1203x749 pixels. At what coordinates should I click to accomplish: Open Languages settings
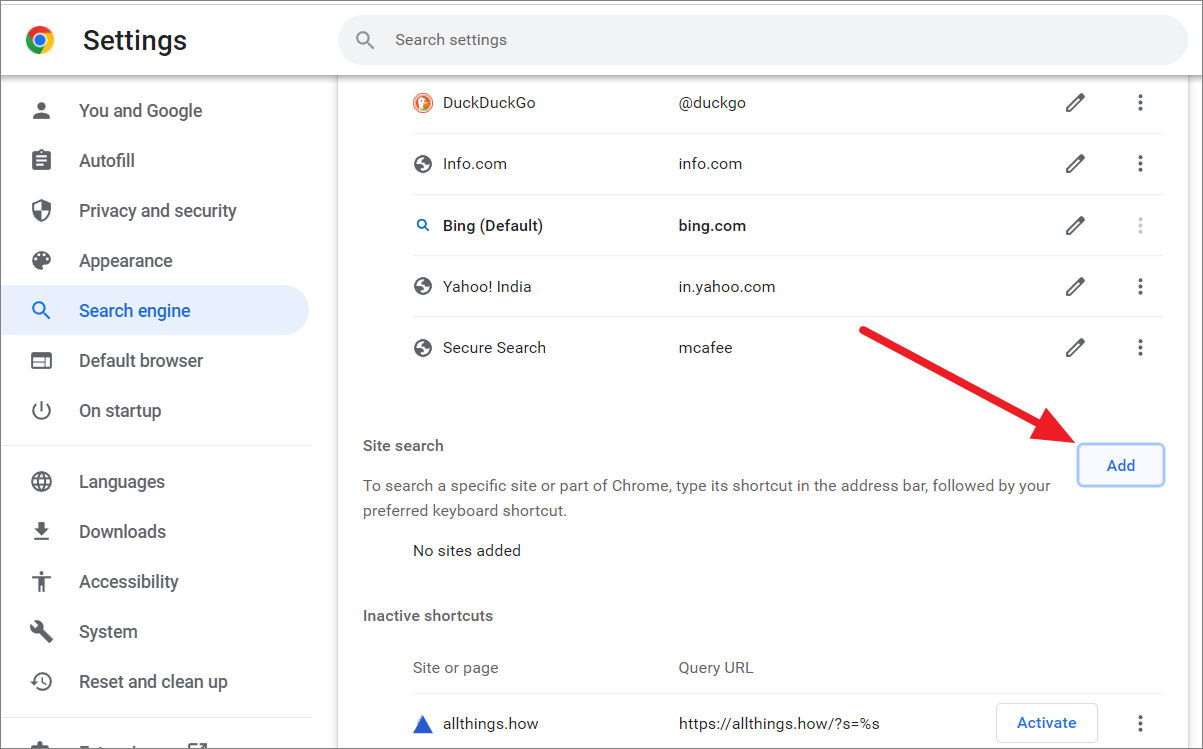(155, 482)
